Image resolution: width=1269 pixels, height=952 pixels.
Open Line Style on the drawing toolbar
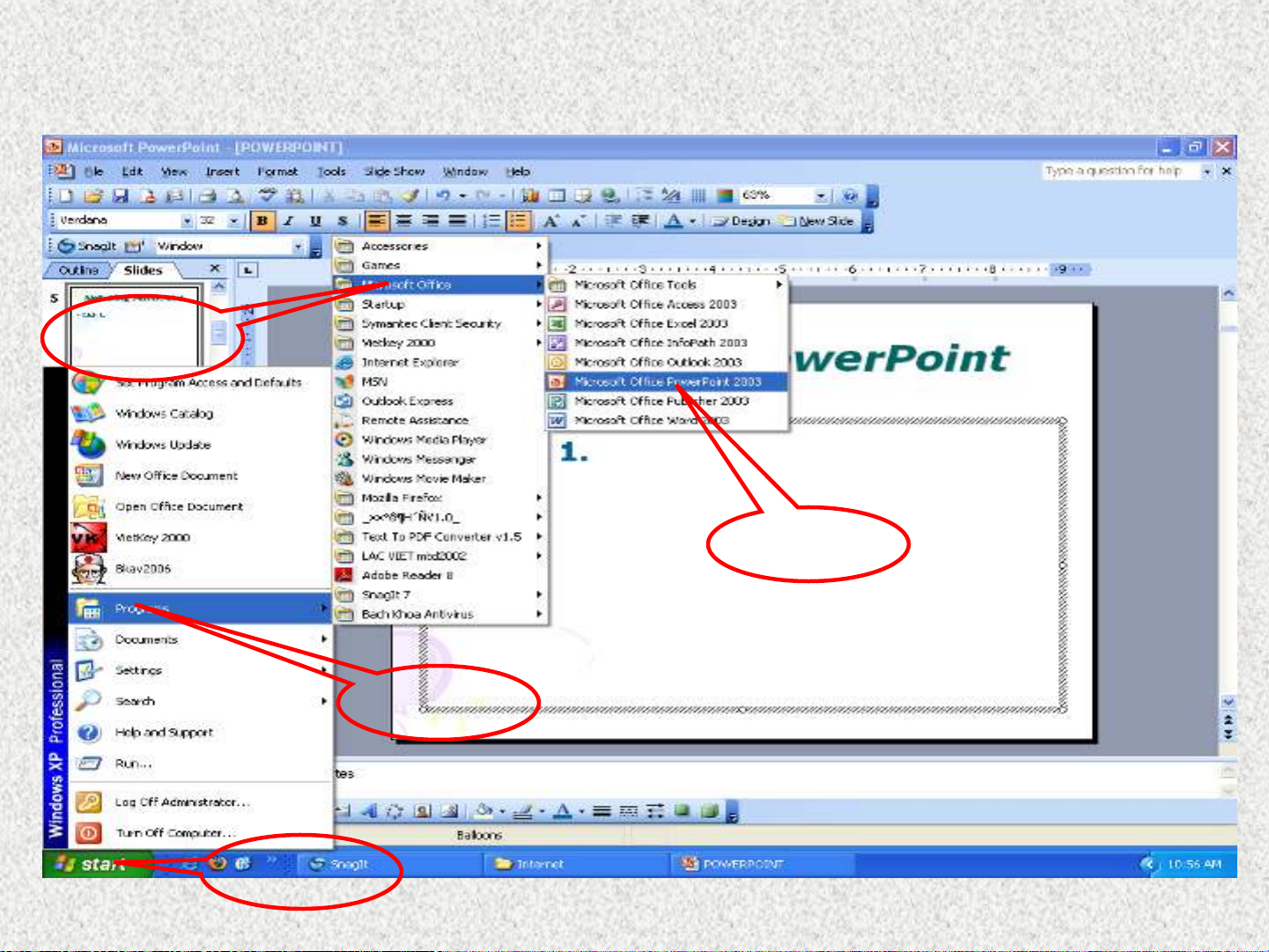pyautogui.click(x=601, y=811)
